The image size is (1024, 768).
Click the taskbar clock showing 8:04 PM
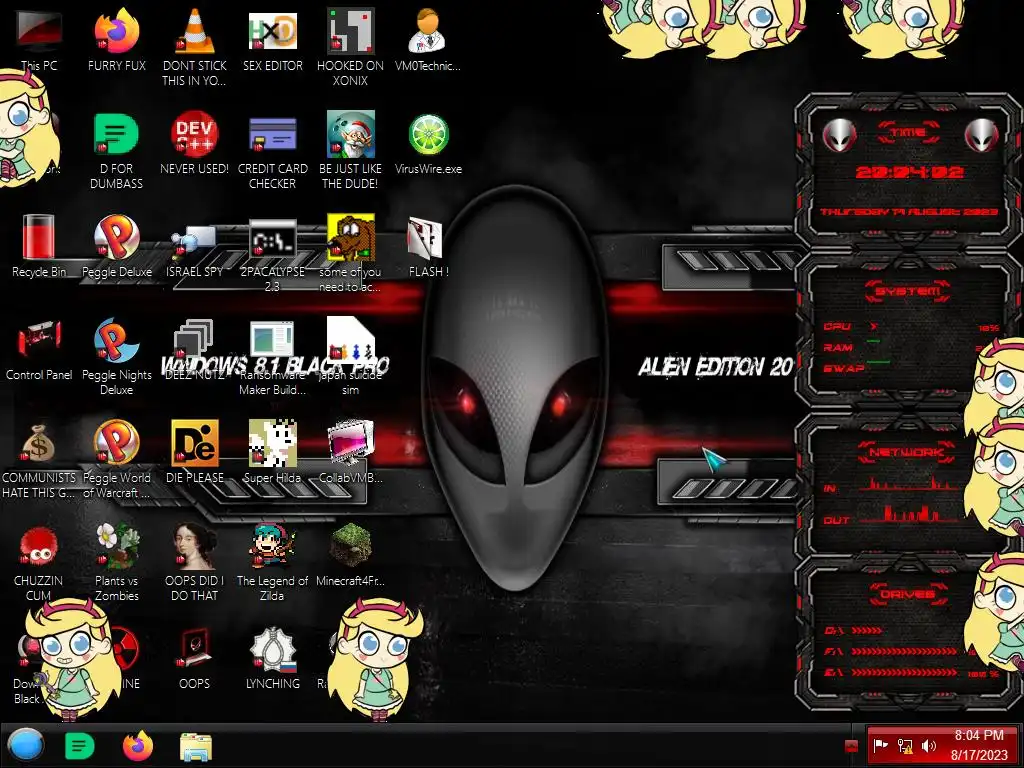pyautogui.click(x=979, y=745)
